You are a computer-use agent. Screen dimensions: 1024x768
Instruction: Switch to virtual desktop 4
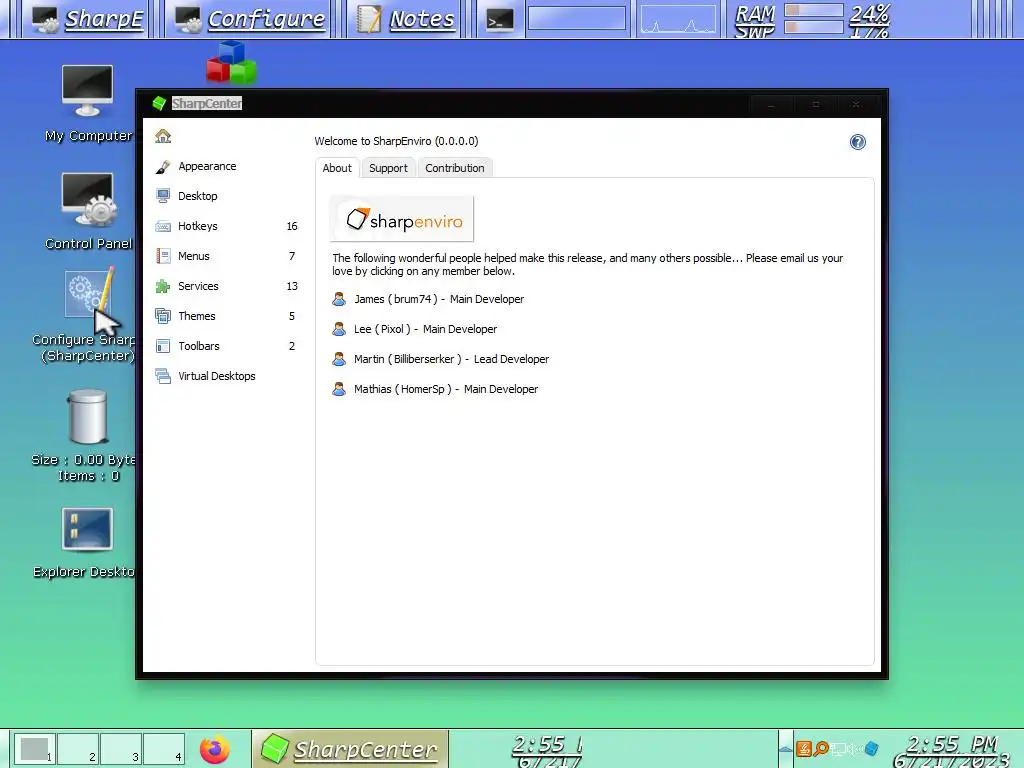[164, 749]
